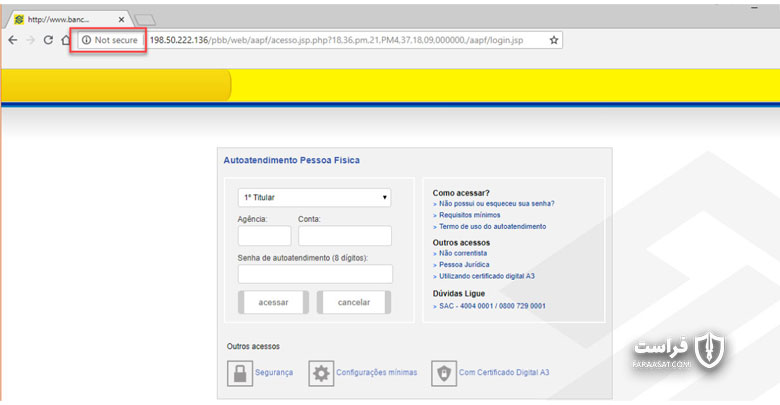Close the banking browser tab
Image resolution: width=780 pixels, height=405 pixels.
[121, 19]
